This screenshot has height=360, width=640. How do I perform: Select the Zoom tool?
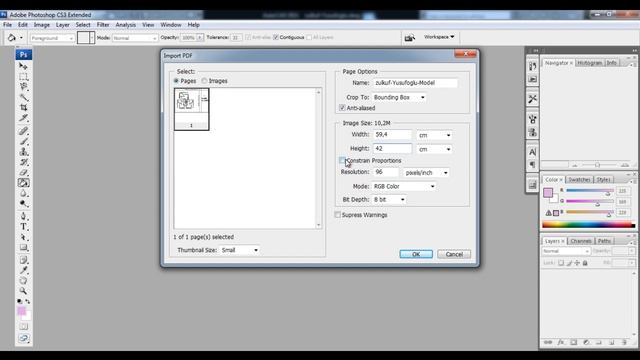(x=23, y=291)
